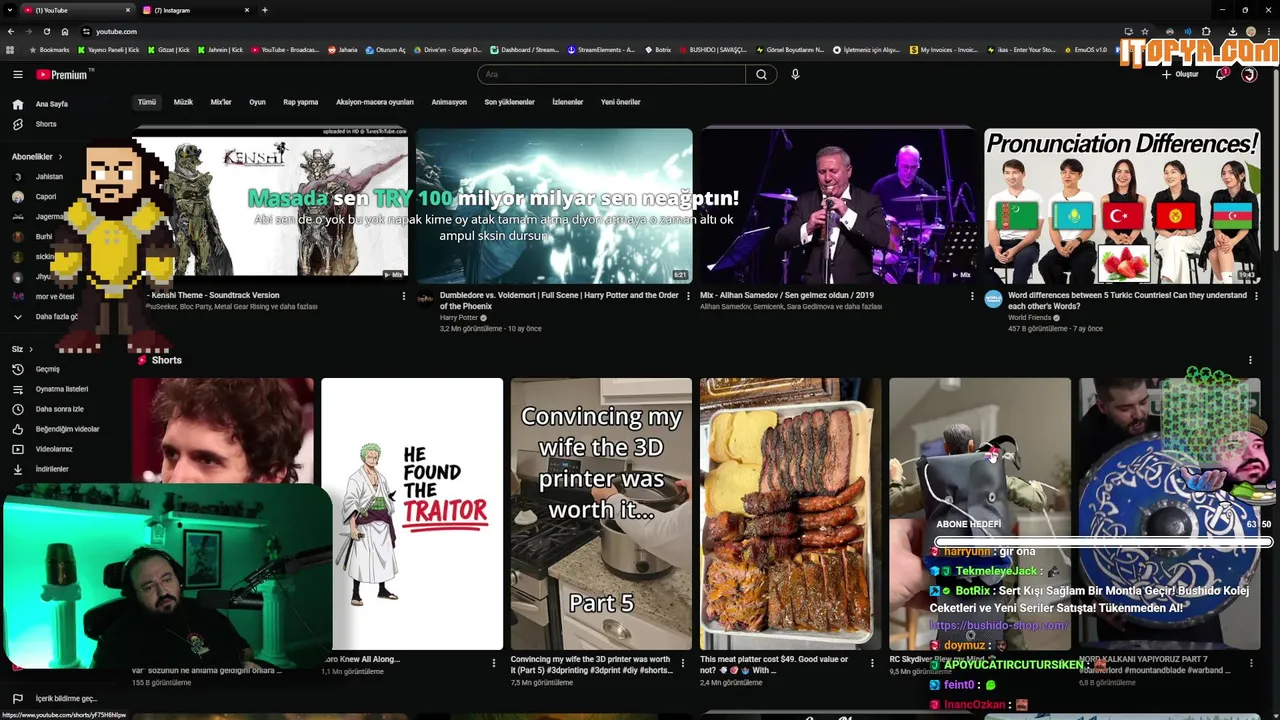Select the İzlenenler filter chip
Screen dimensions: 1280x720
(x=568, y=102)
